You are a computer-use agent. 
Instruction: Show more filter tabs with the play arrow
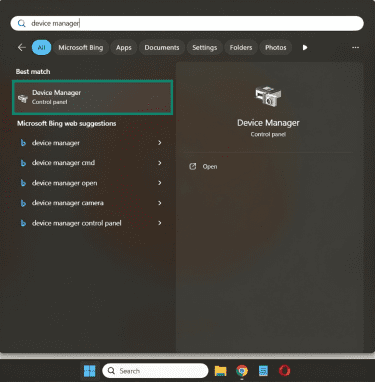[305, 47]
